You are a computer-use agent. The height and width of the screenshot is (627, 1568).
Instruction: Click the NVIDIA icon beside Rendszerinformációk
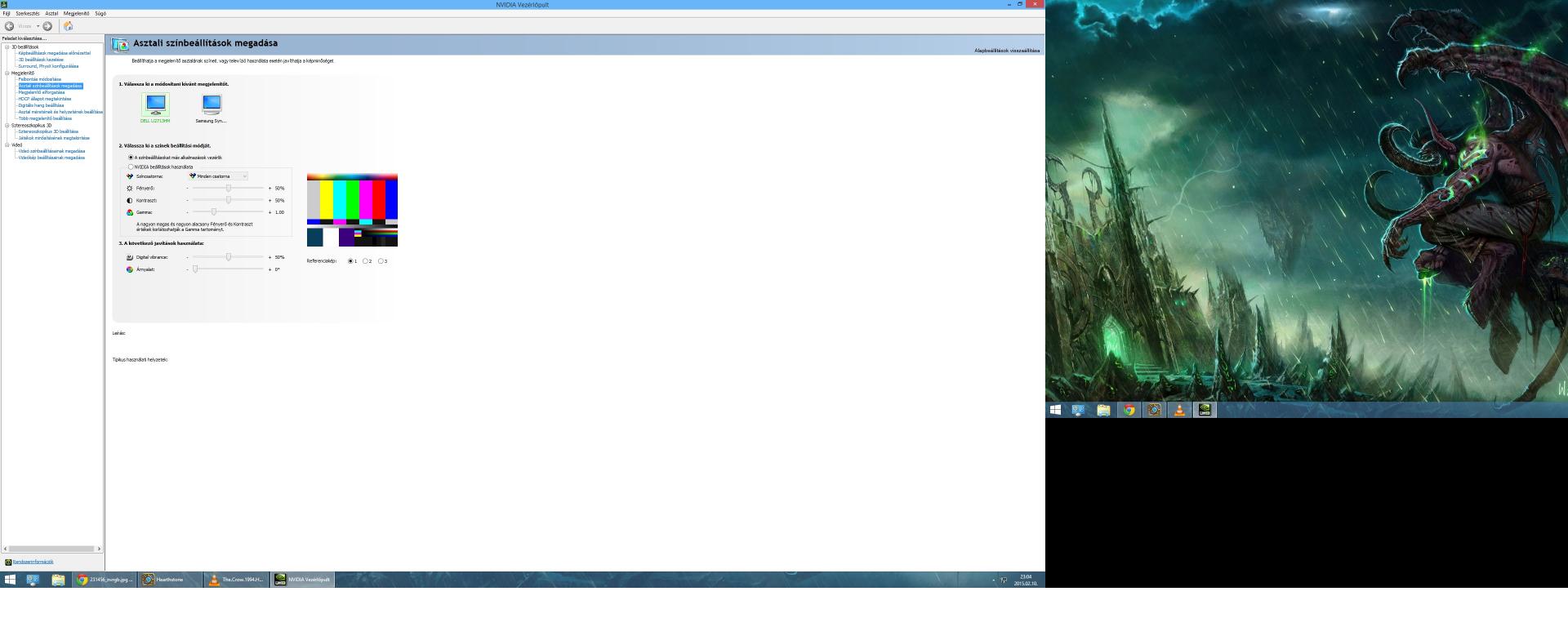coord(8,562)
